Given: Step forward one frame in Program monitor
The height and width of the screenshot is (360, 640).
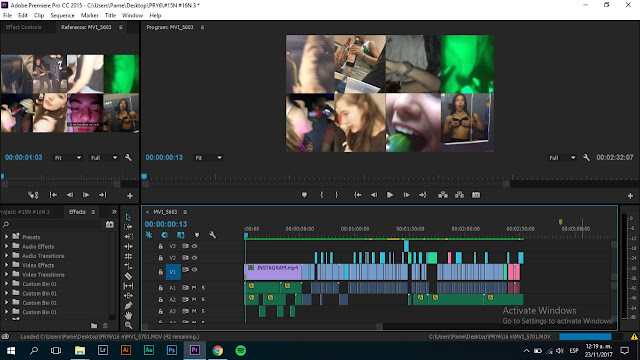Looking at the screenshot, I should tap(407, 195).
